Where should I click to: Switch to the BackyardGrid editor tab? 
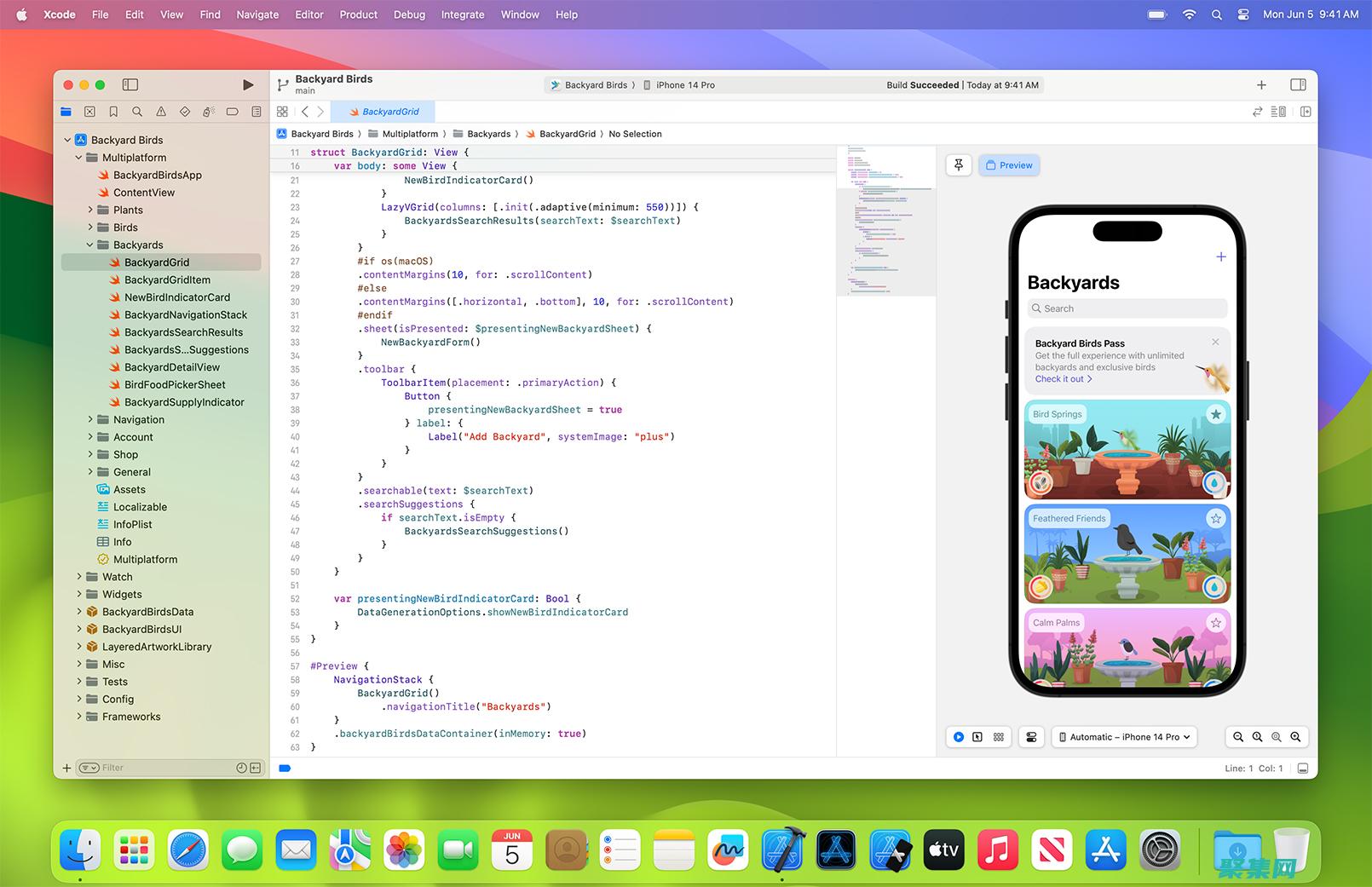coord(384,111)
